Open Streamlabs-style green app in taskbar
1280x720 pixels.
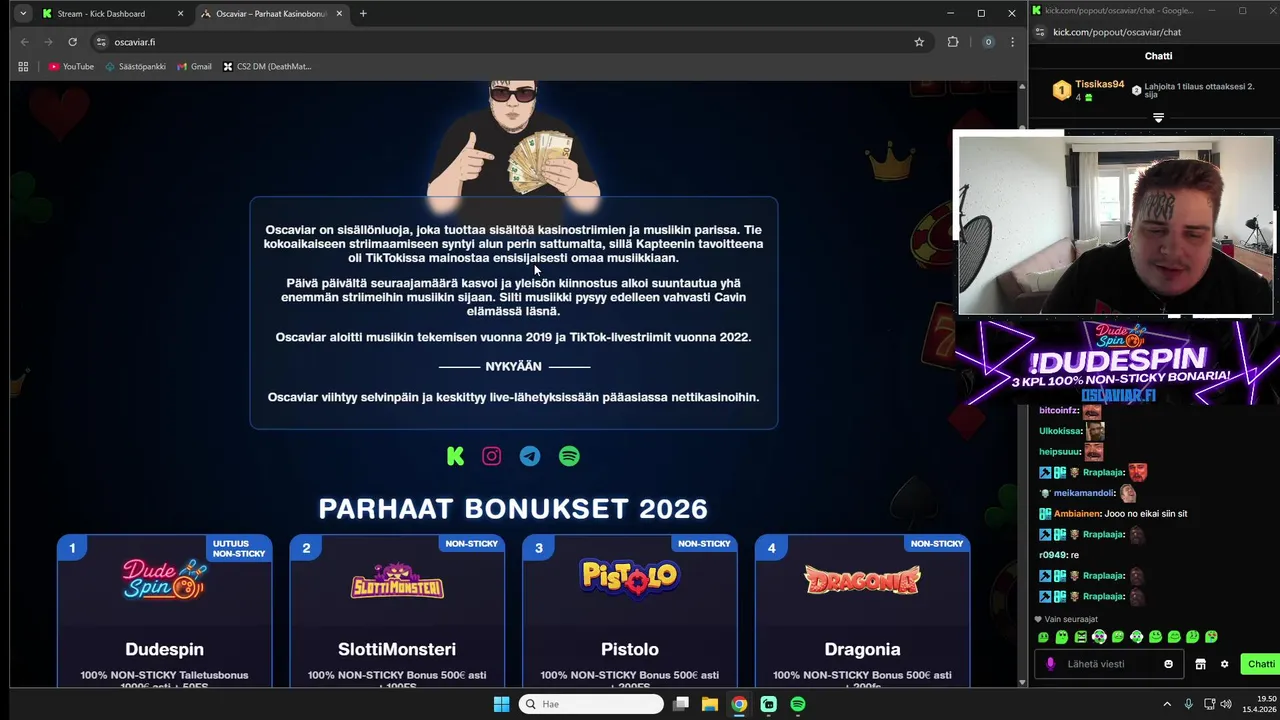pyautogui.click(x=768, y=704)
